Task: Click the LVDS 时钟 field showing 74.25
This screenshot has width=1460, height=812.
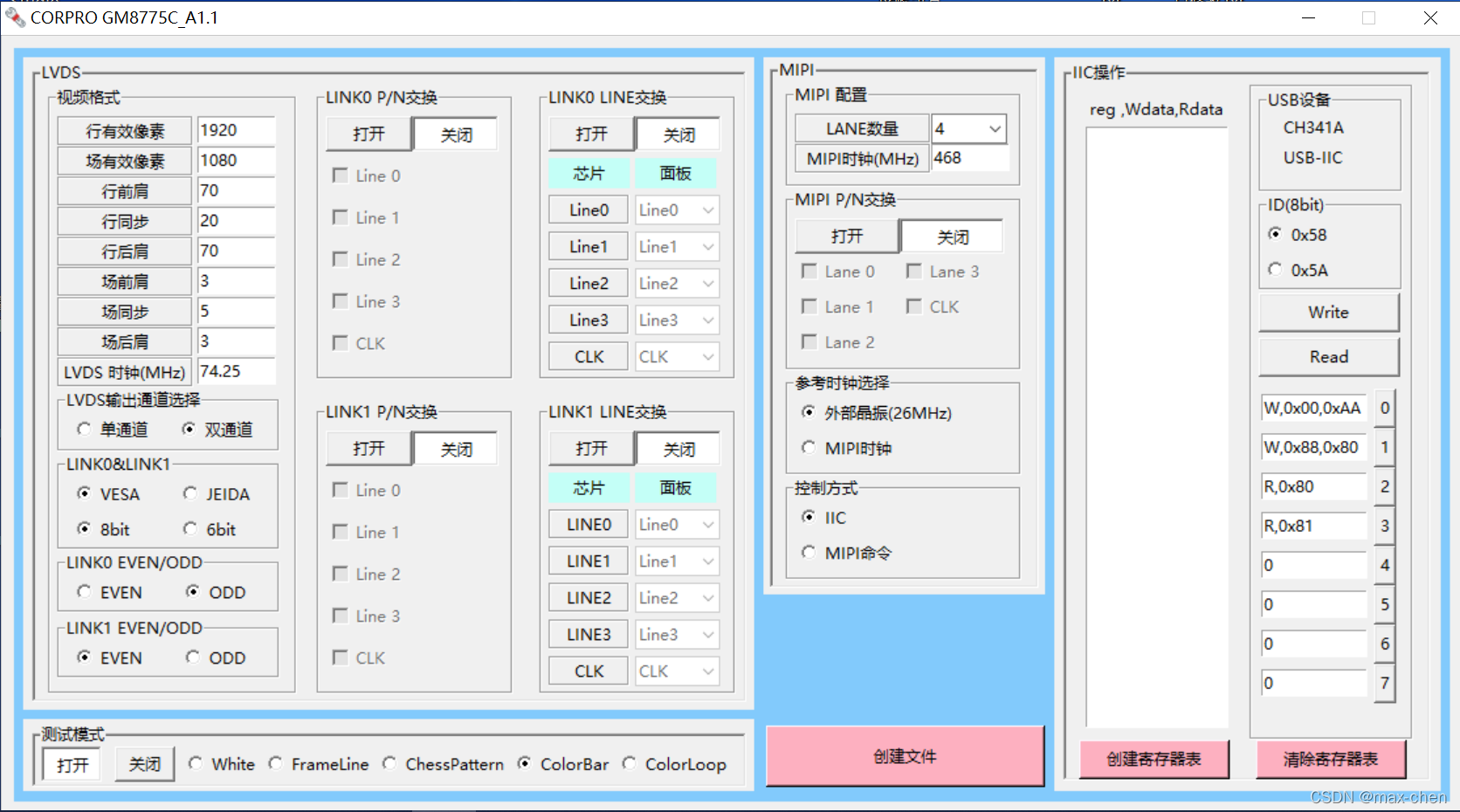Action: [236, 371]
